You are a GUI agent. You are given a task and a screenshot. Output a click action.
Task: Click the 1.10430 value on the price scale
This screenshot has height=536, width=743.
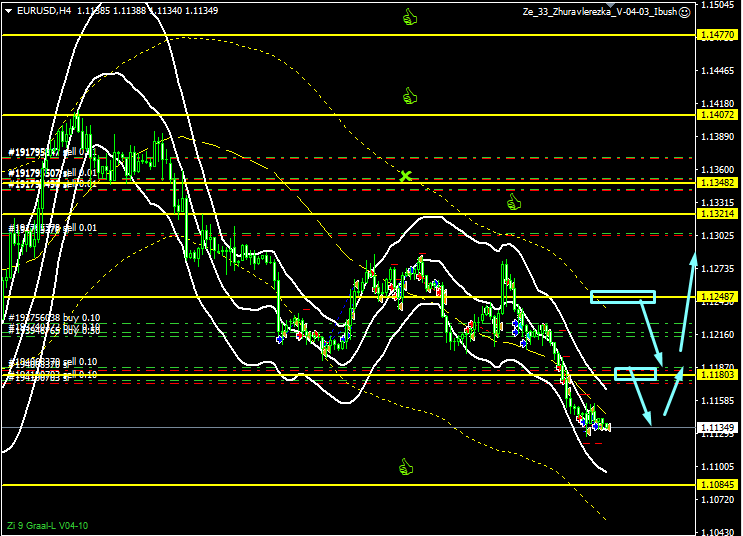pyautogui.click(x=717, y=532)
